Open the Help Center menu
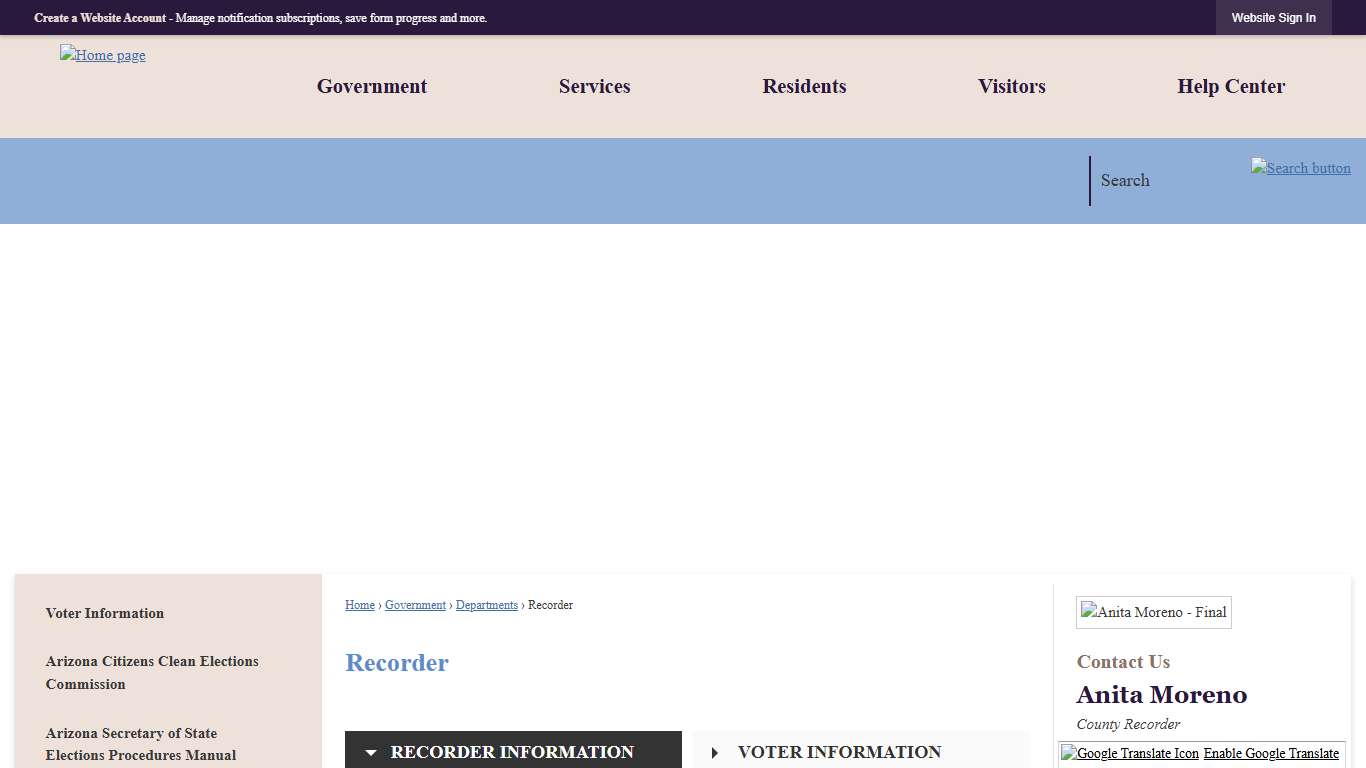 click(x=1231, y=86)
